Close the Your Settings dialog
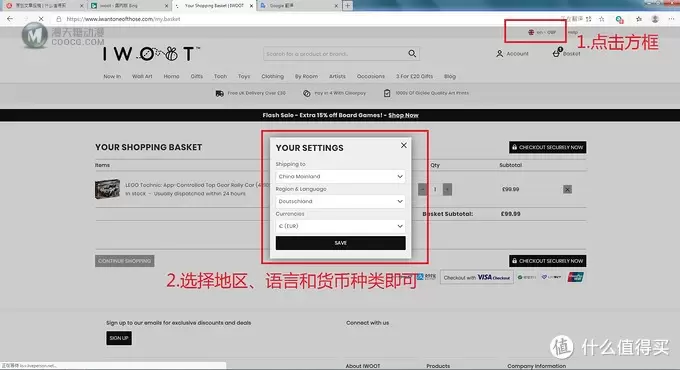This screenshot has width=680, height=370. coord(404,145)
